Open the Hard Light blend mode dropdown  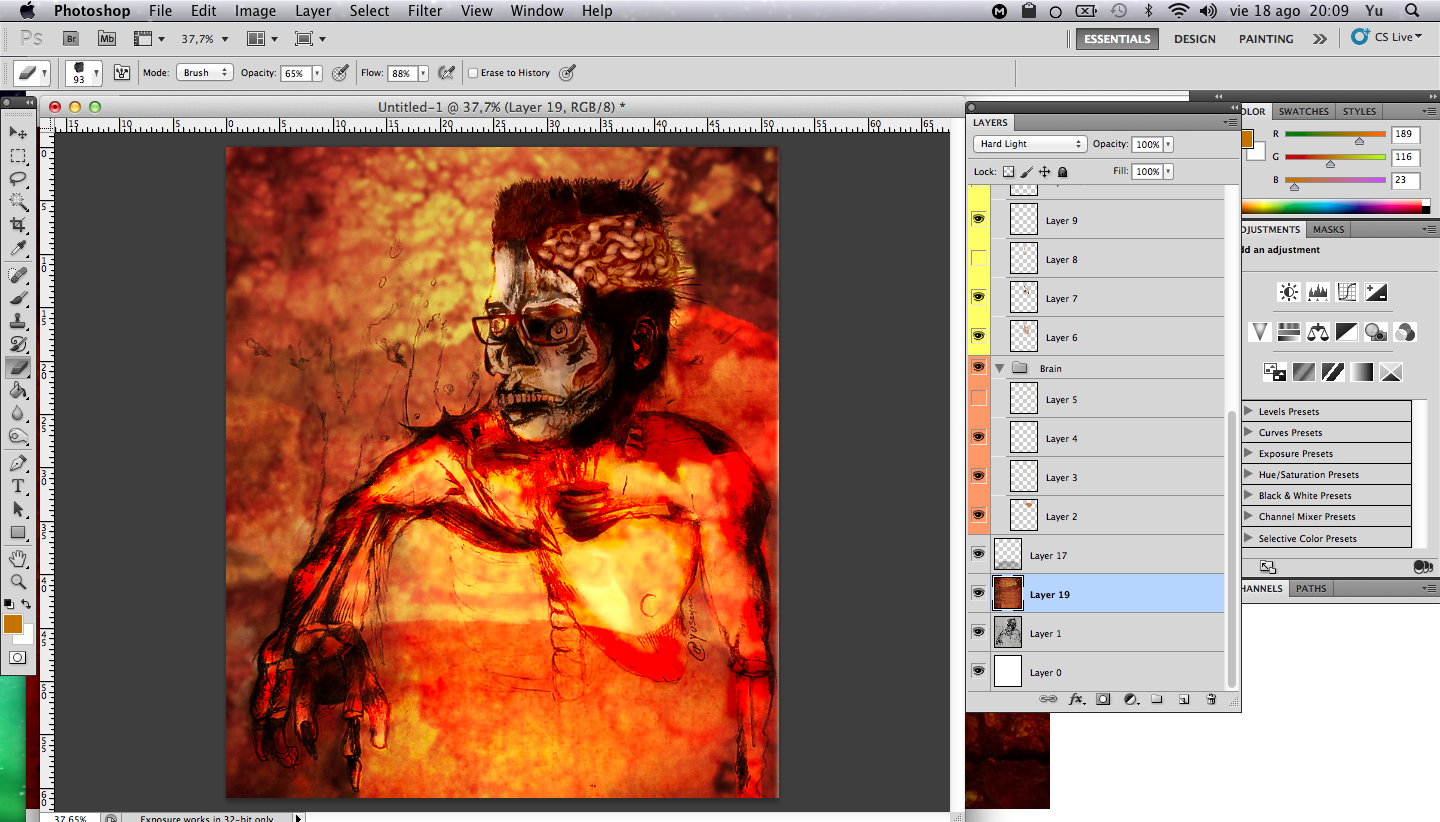tap(1029, 144)
